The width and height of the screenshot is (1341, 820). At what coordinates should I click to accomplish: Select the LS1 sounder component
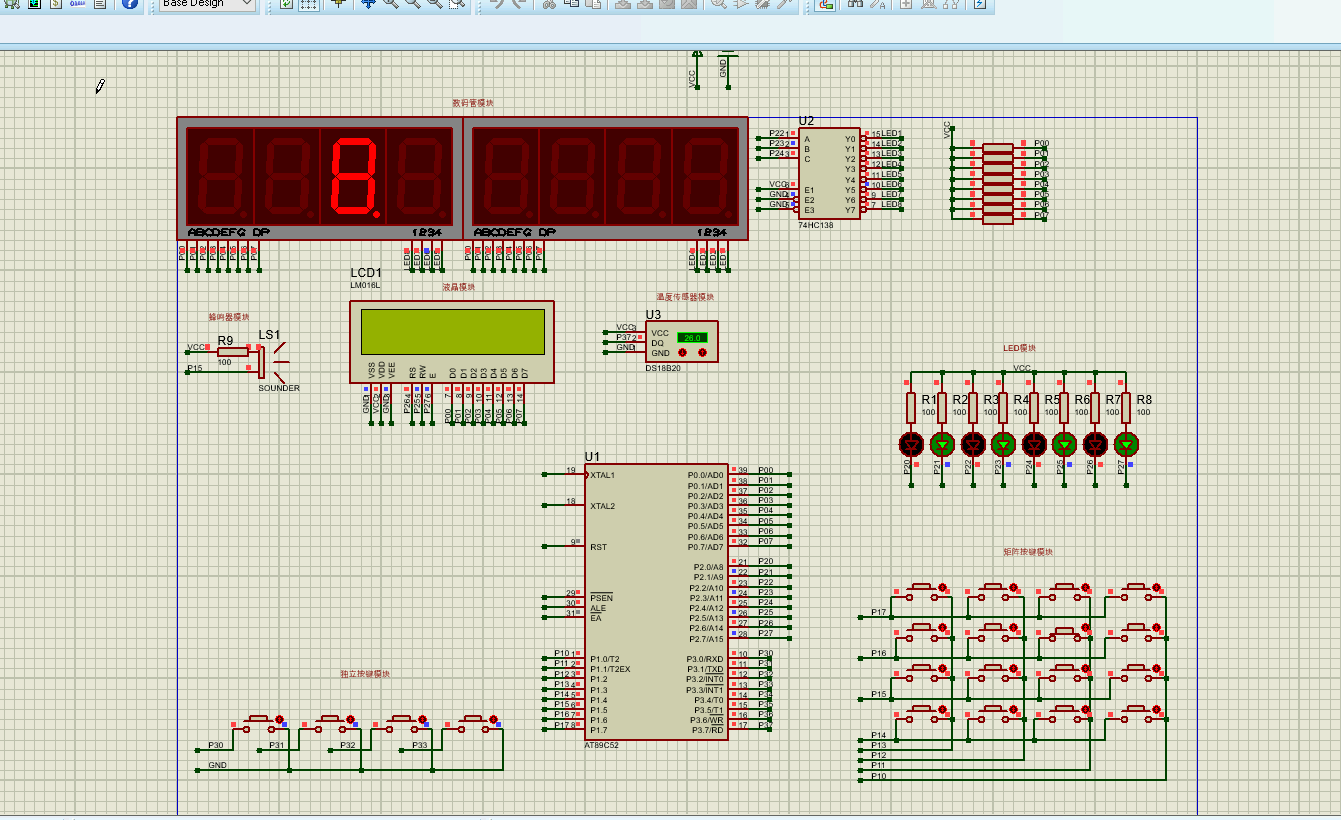point(272,360)
